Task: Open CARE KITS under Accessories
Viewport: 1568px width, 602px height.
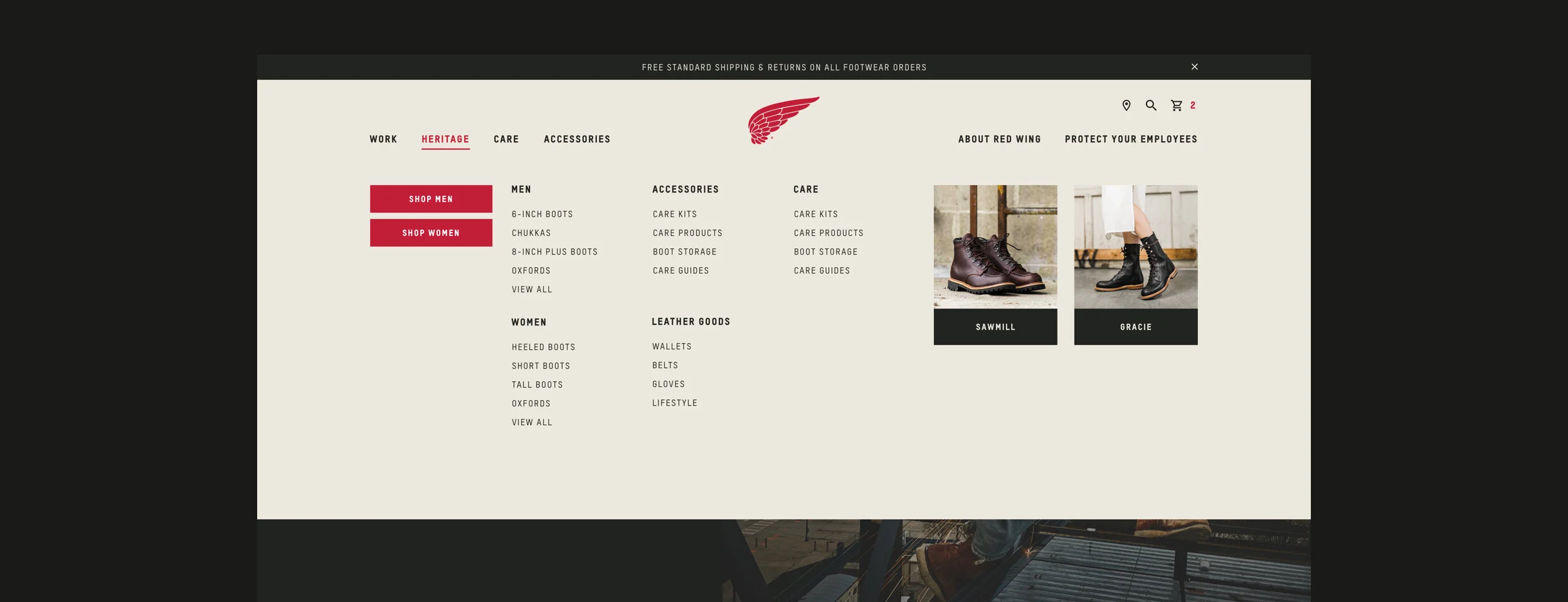Action: pos(674,214)
